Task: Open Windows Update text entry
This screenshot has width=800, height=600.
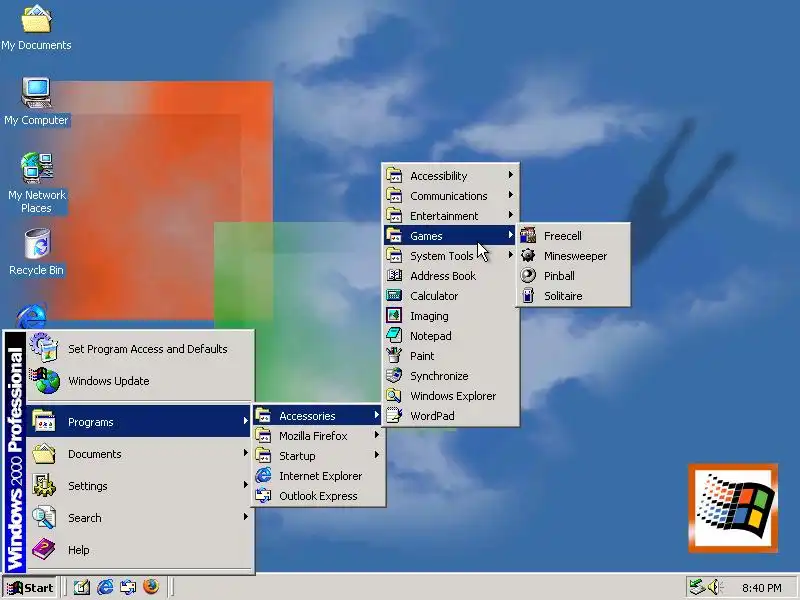Action: 109,381
